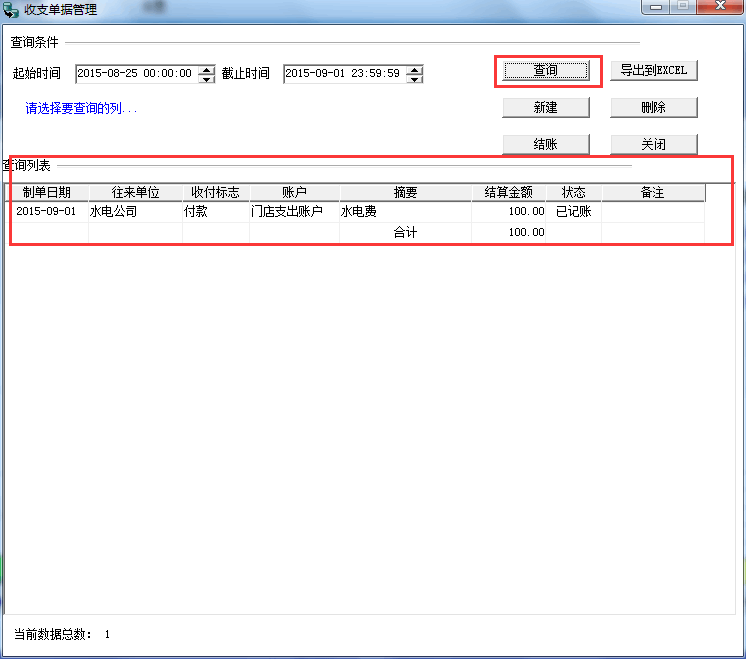Sort by 制单日期 column header
Screen dimensions: 746x659
coord(47,193)
